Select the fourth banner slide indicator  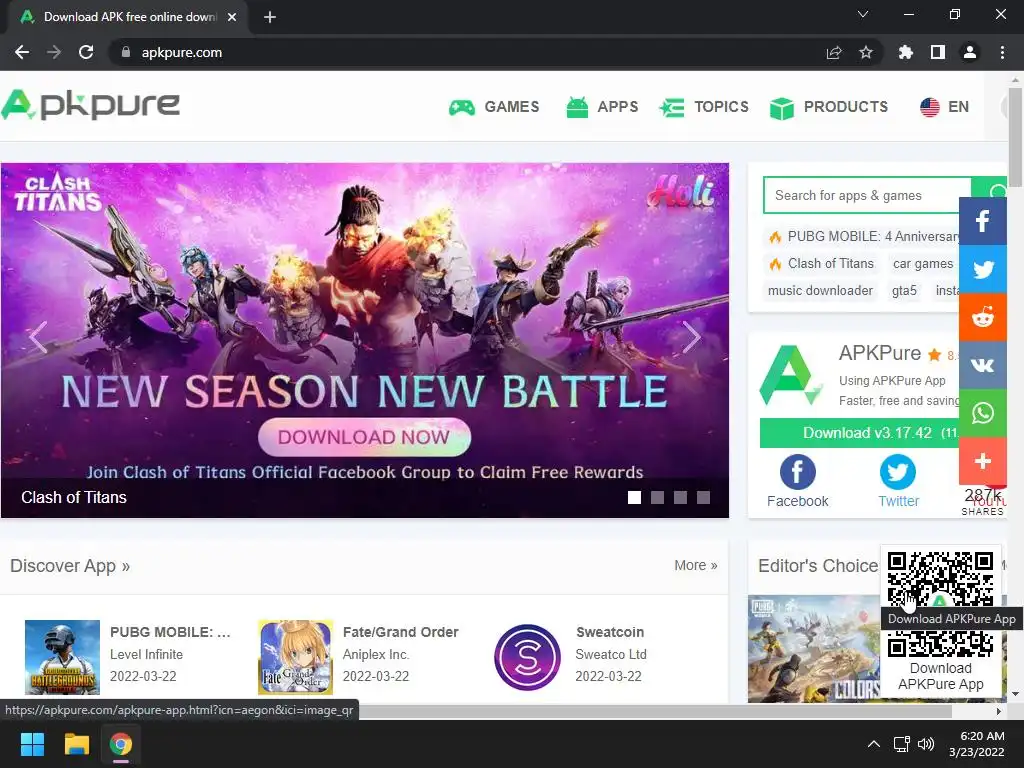[703, 498]
